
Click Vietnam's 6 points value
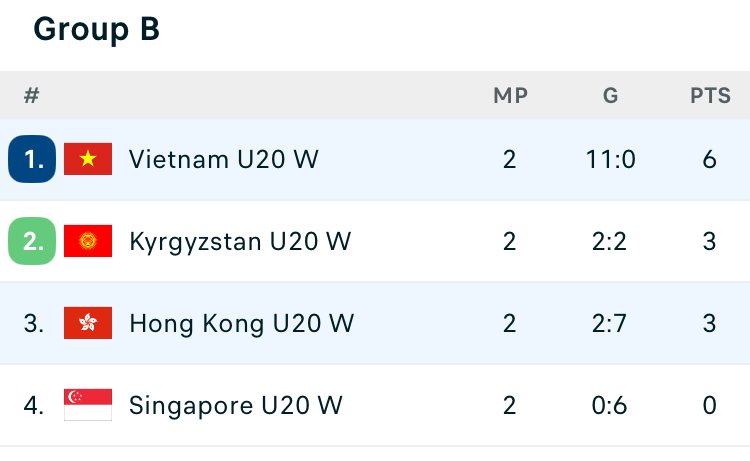tap(709, 159)
